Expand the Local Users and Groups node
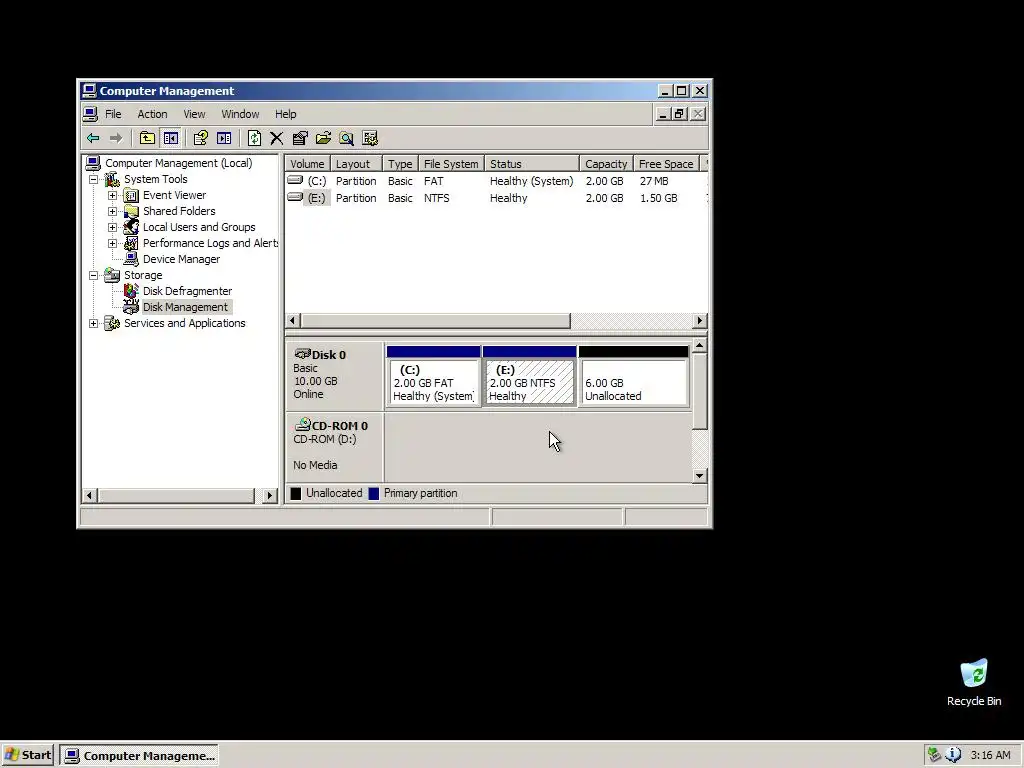Screen dimensions: 1024x768 [x=112, y=227]
